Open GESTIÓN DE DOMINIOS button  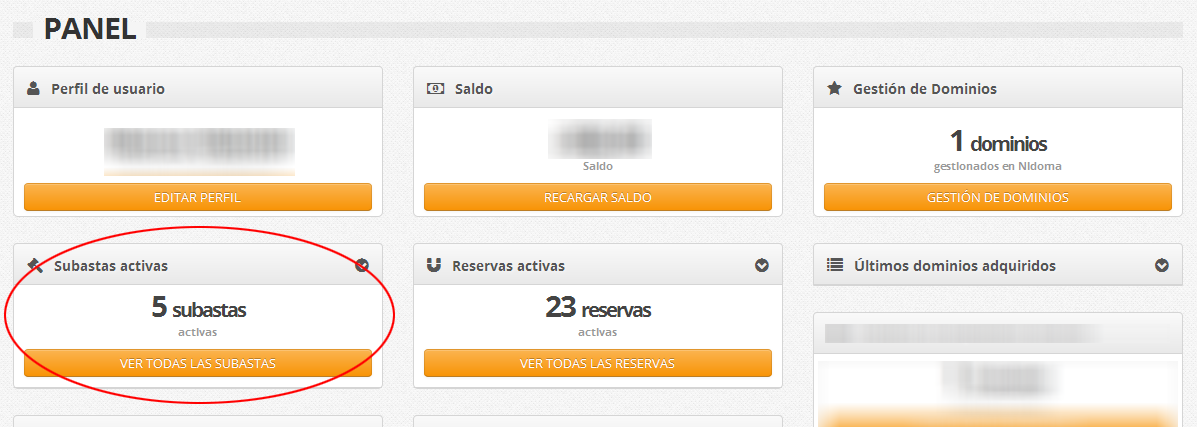998,197
